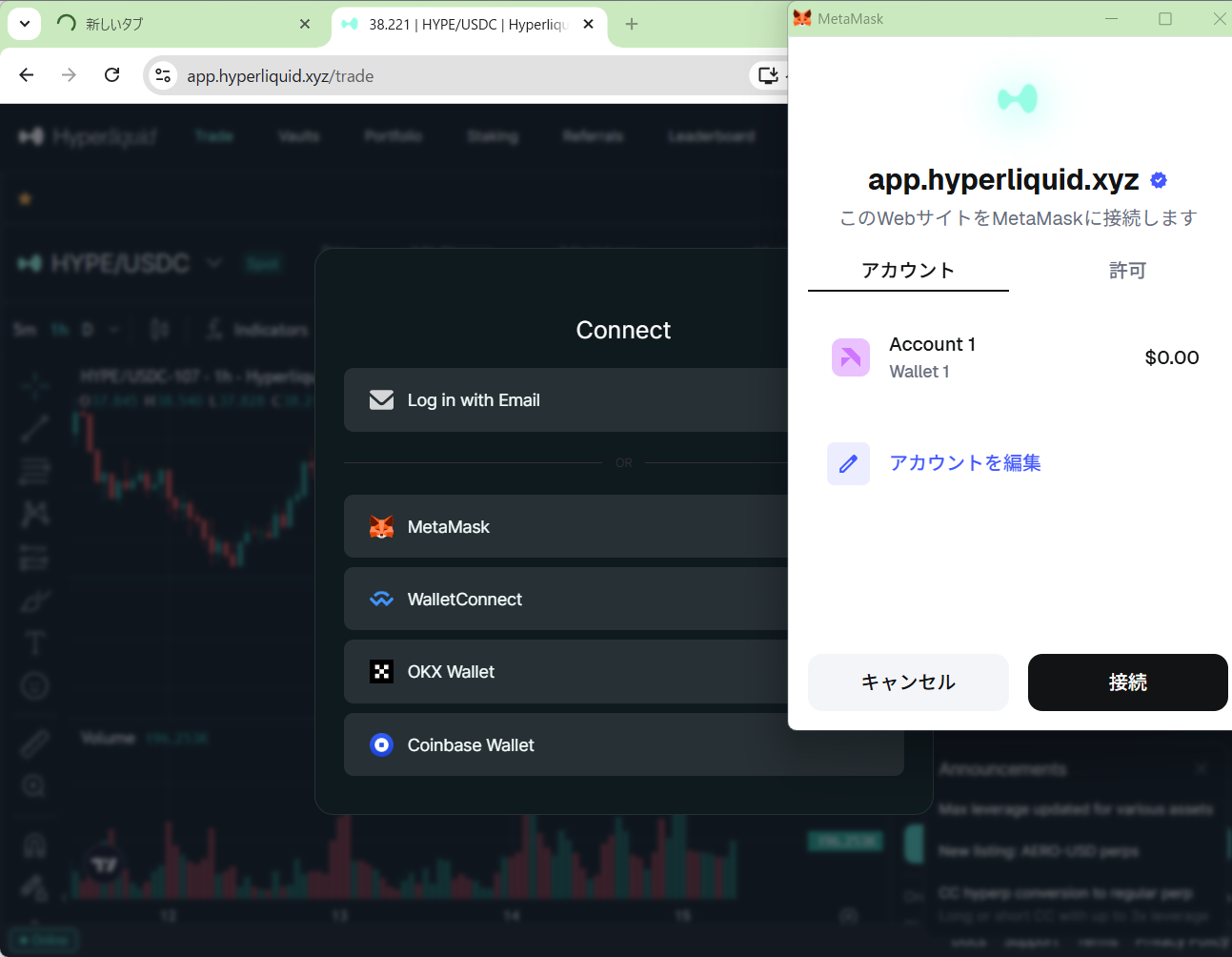Switch to the 許可 tab
Image resolution: width=1232 pixels, height=957 pixels.
(1127, 271)
